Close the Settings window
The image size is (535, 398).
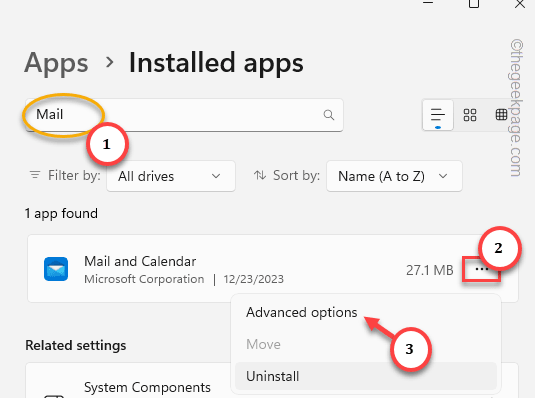click(x=520, y=4)
